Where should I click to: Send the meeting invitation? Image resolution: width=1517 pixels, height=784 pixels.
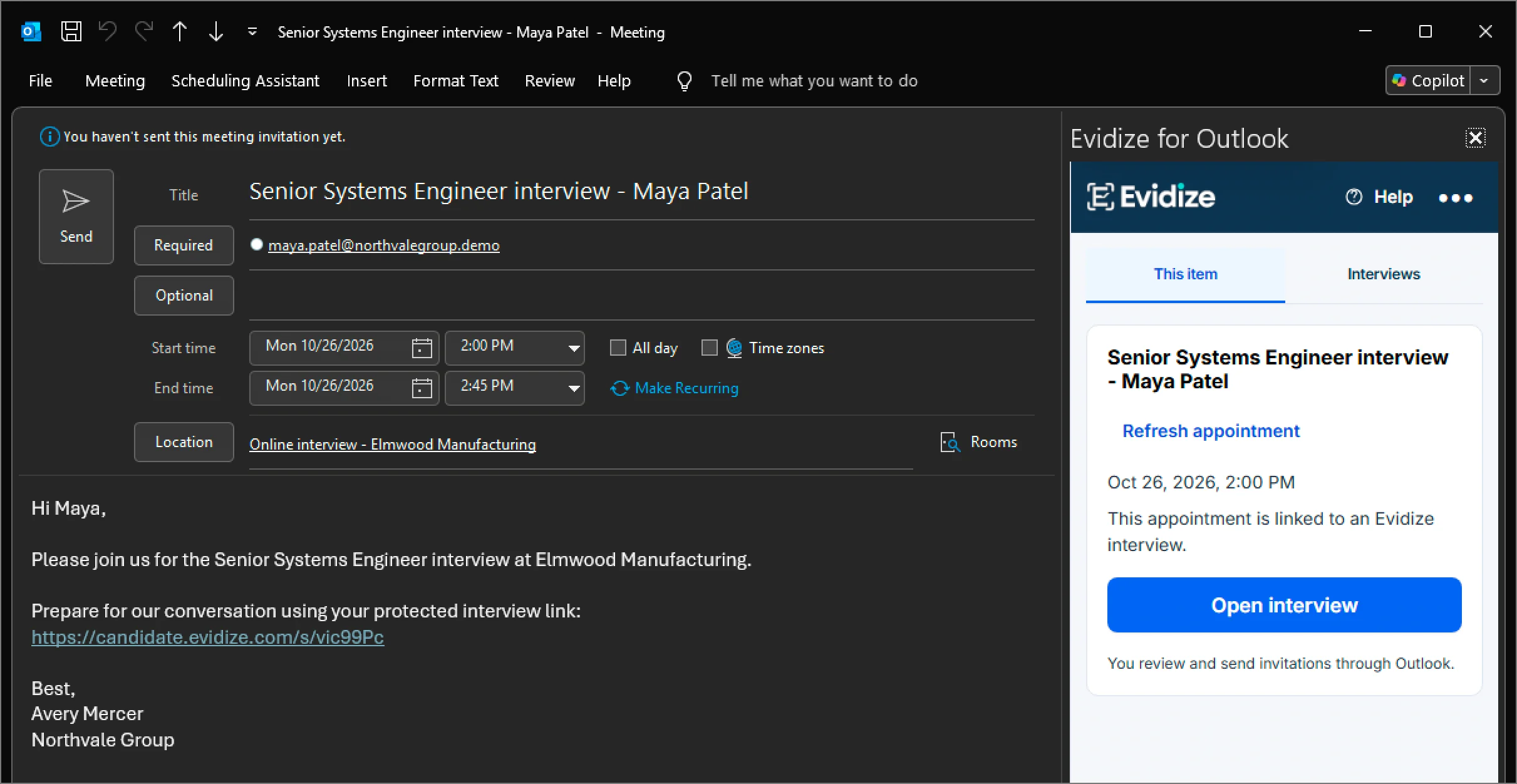coord(76,217)
